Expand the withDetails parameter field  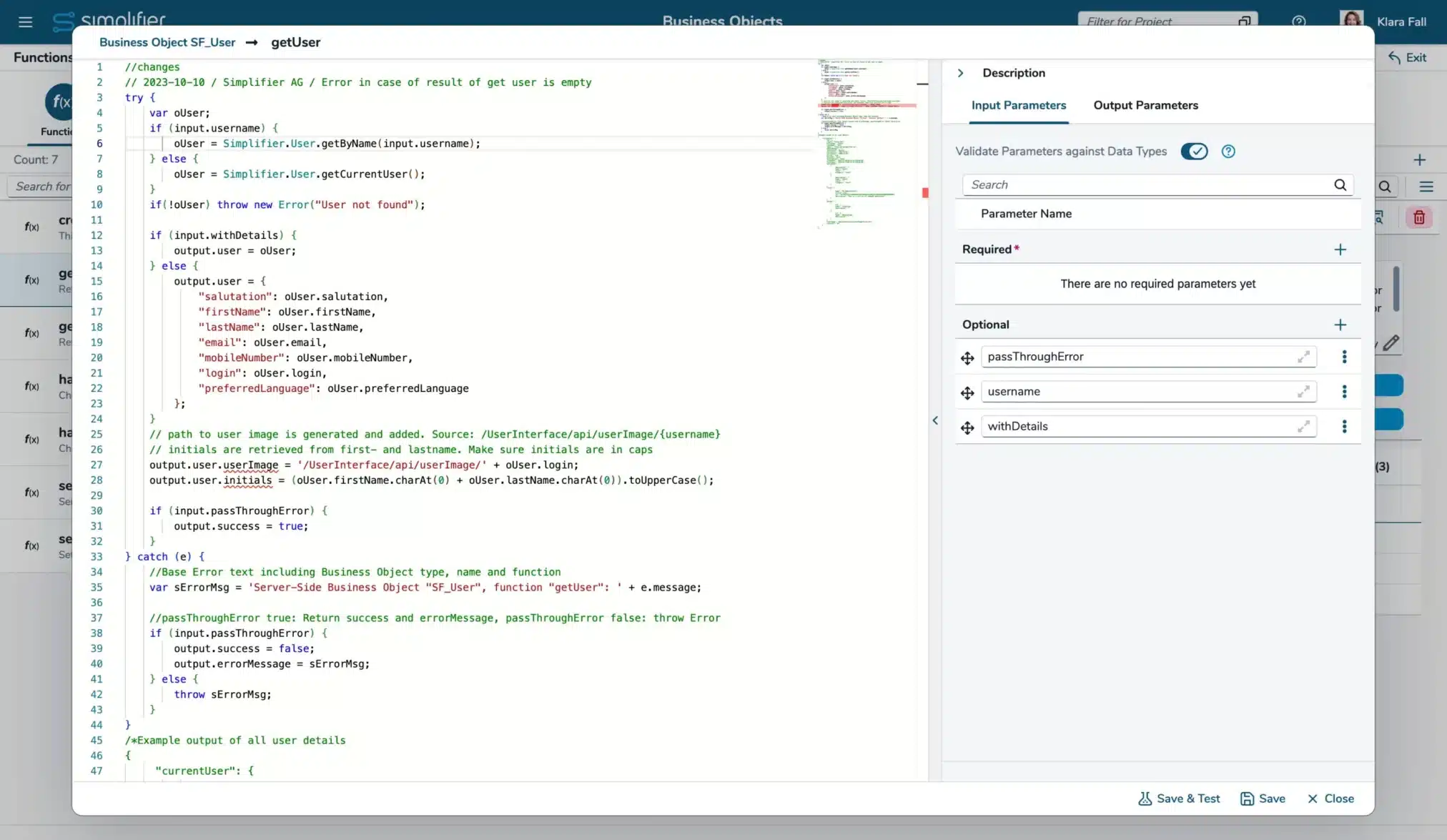[x=1303, y=426]
